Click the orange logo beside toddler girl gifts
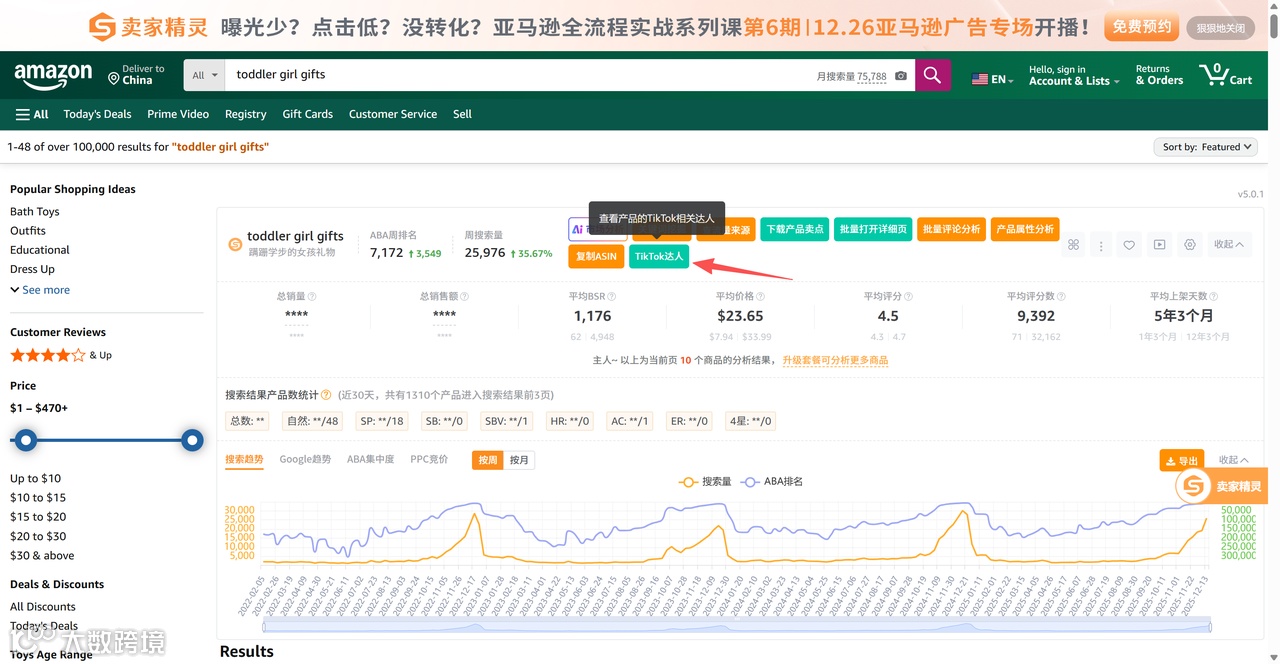Screen dimensions: 1280x664 coord(235,244)
